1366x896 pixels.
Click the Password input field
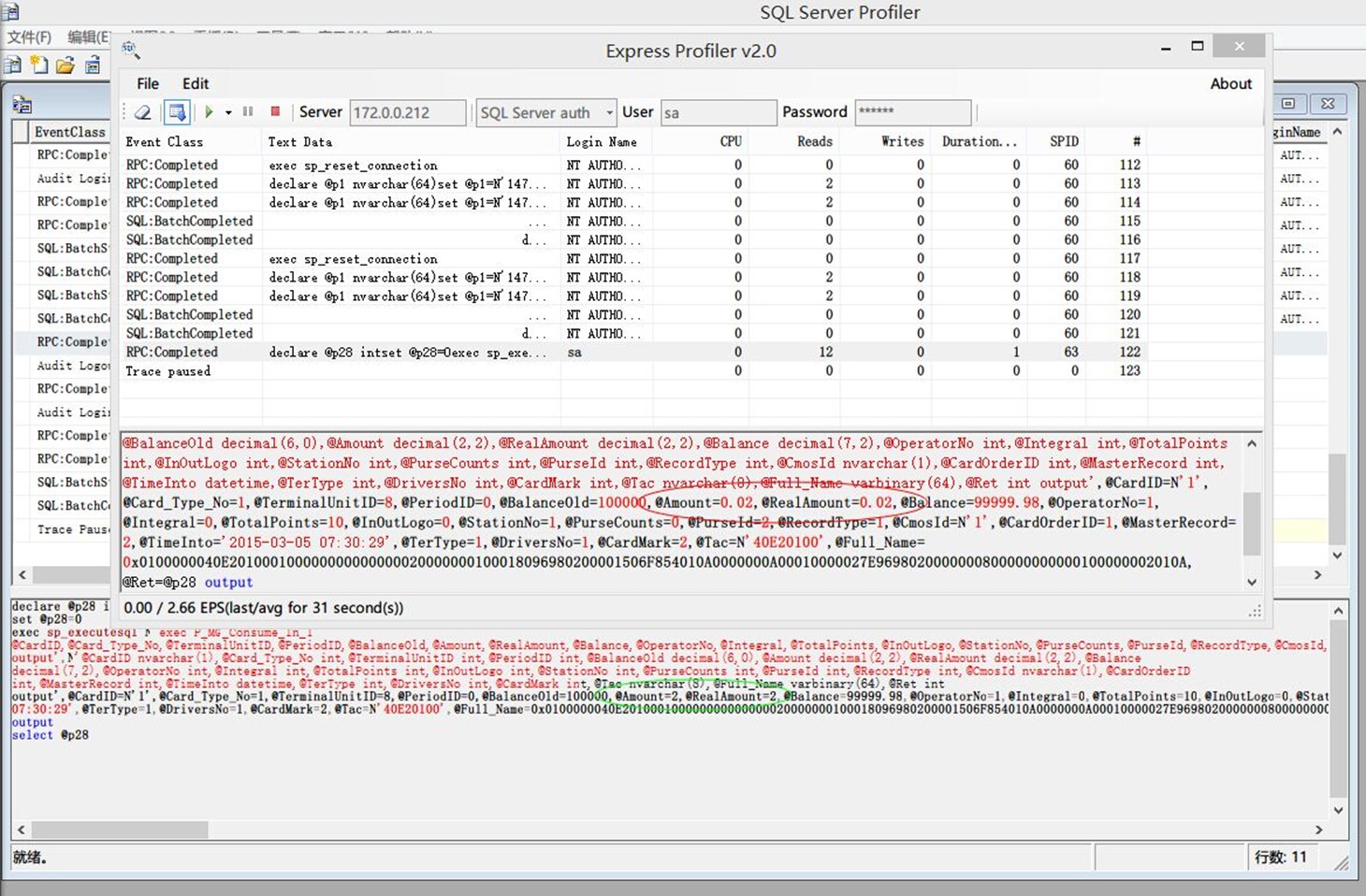pos(912,112)
